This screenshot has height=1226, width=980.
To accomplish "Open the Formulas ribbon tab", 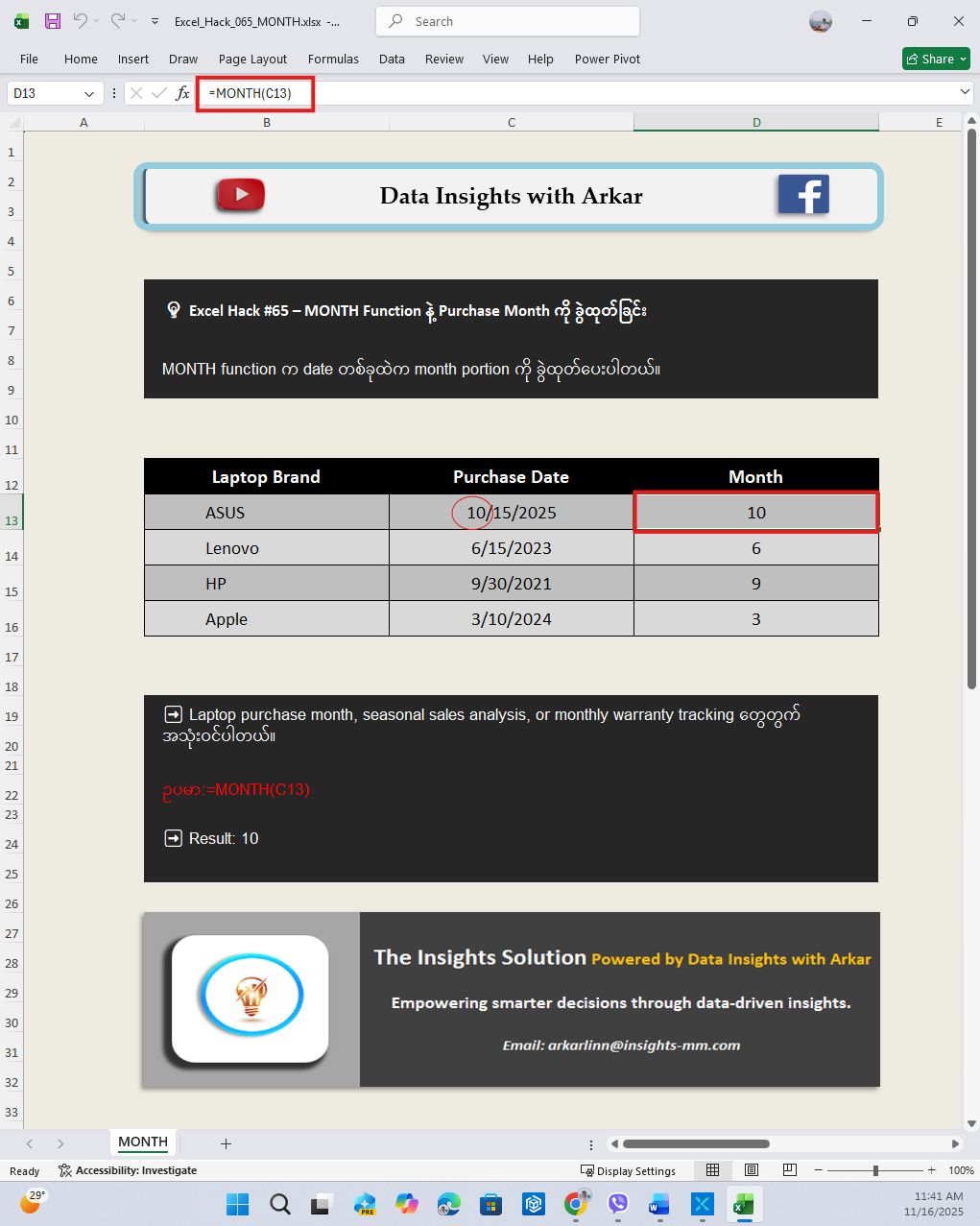I will 333,59.
